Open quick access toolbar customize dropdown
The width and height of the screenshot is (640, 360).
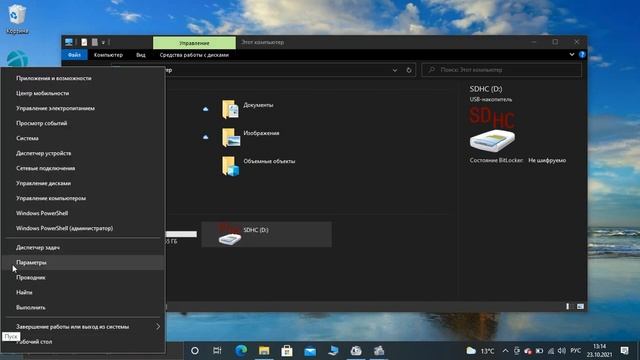(103, 42)
